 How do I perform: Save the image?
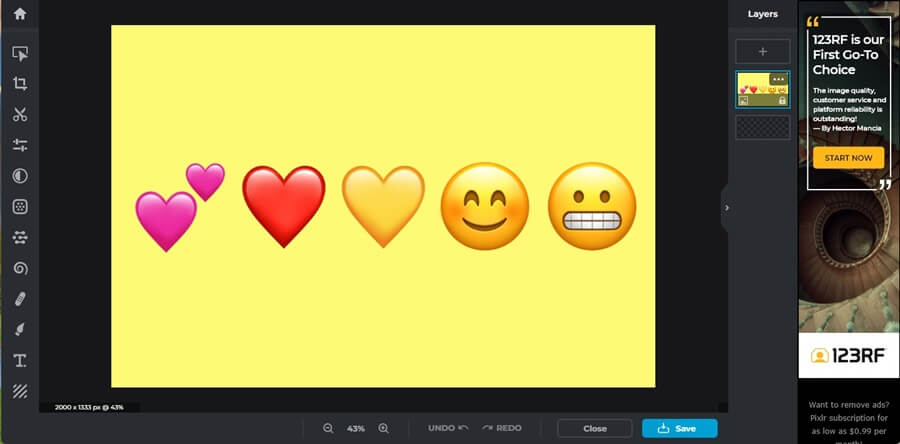click(680, 429)
